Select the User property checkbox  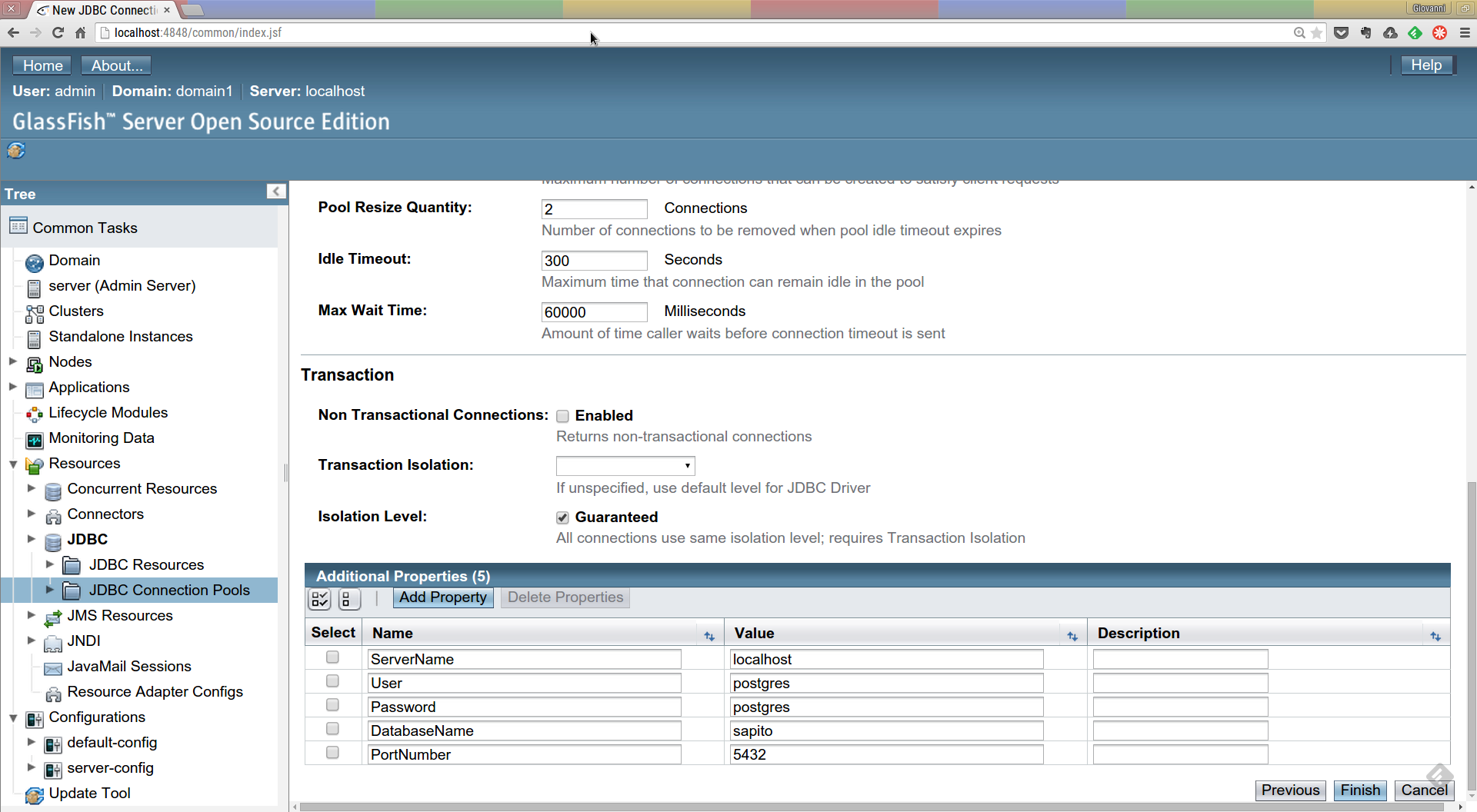(332, 681)
